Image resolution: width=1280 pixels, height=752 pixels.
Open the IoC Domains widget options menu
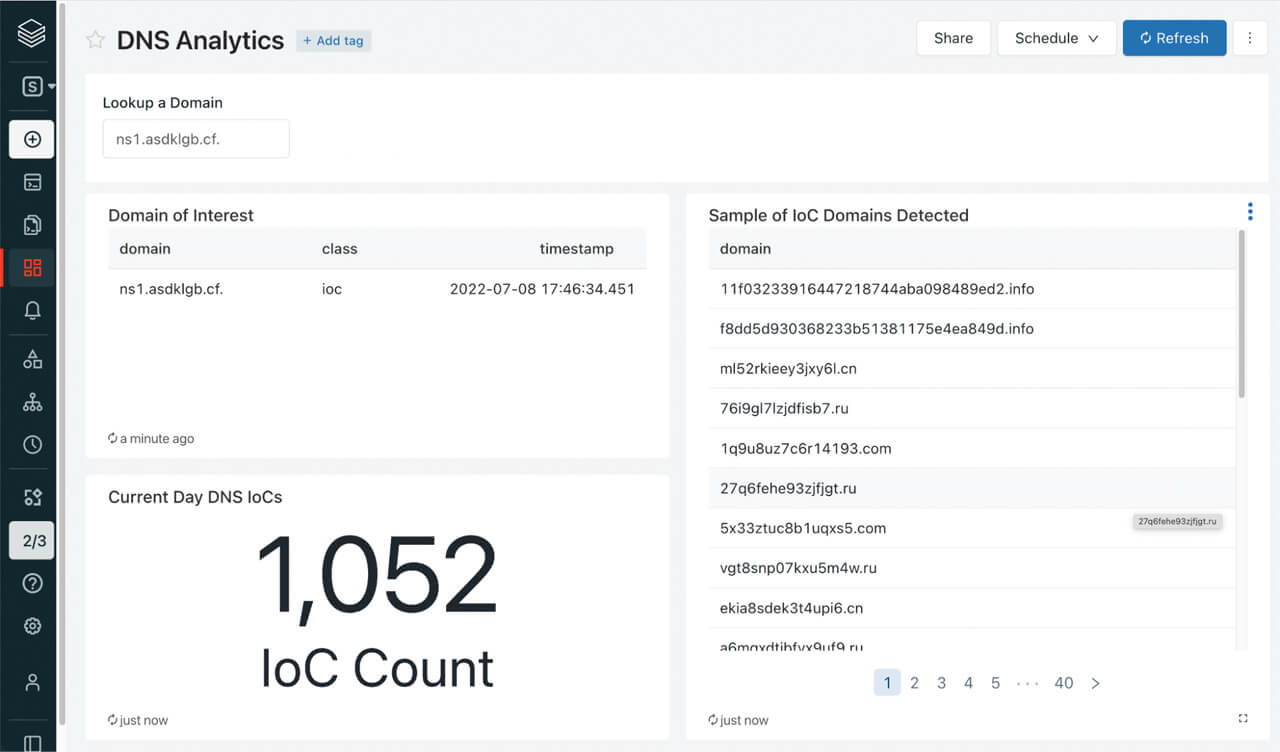coord(1249,211)
